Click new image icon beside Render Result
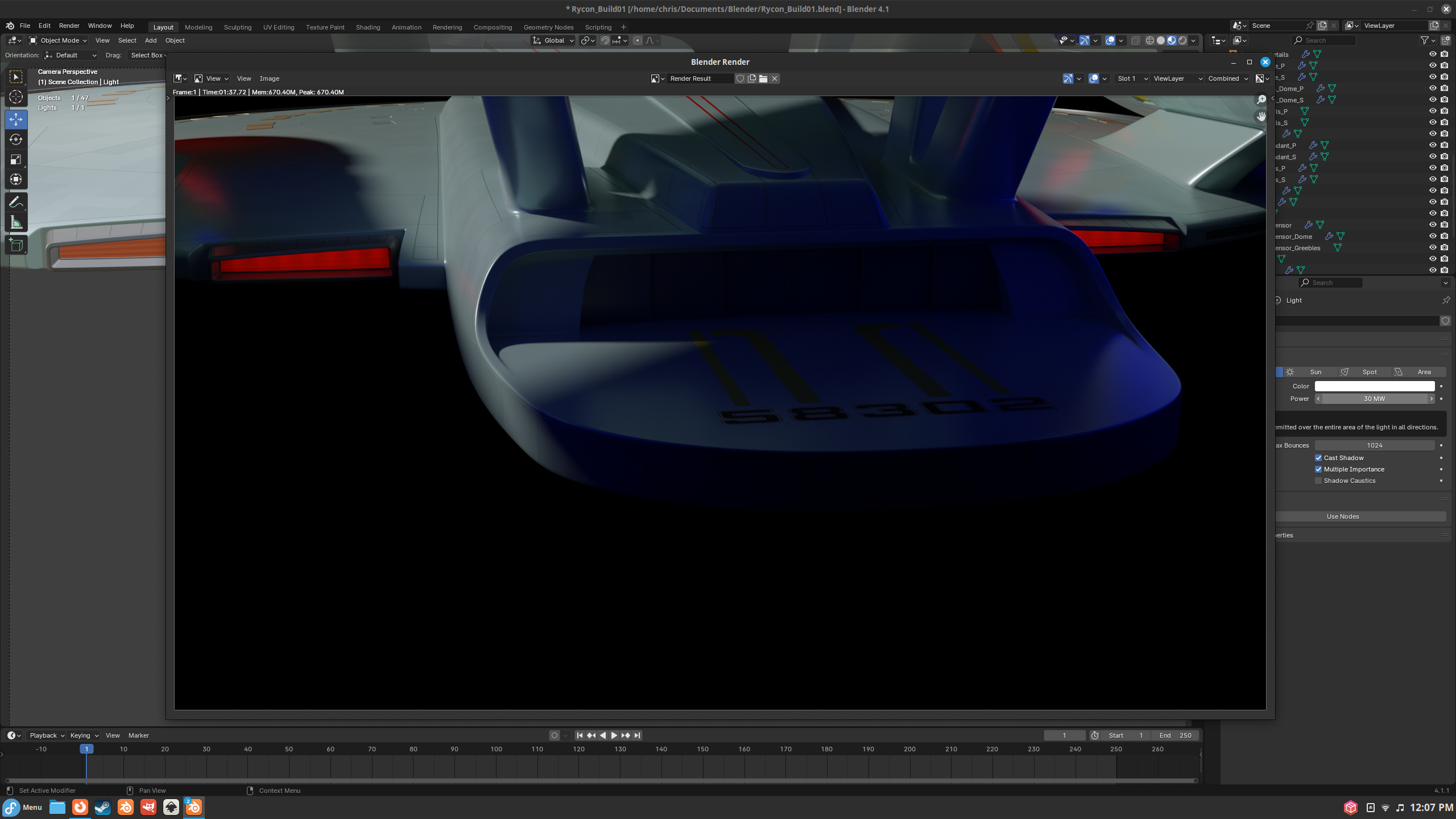Viewport: 1456px width, 819px height. [752, 78]
